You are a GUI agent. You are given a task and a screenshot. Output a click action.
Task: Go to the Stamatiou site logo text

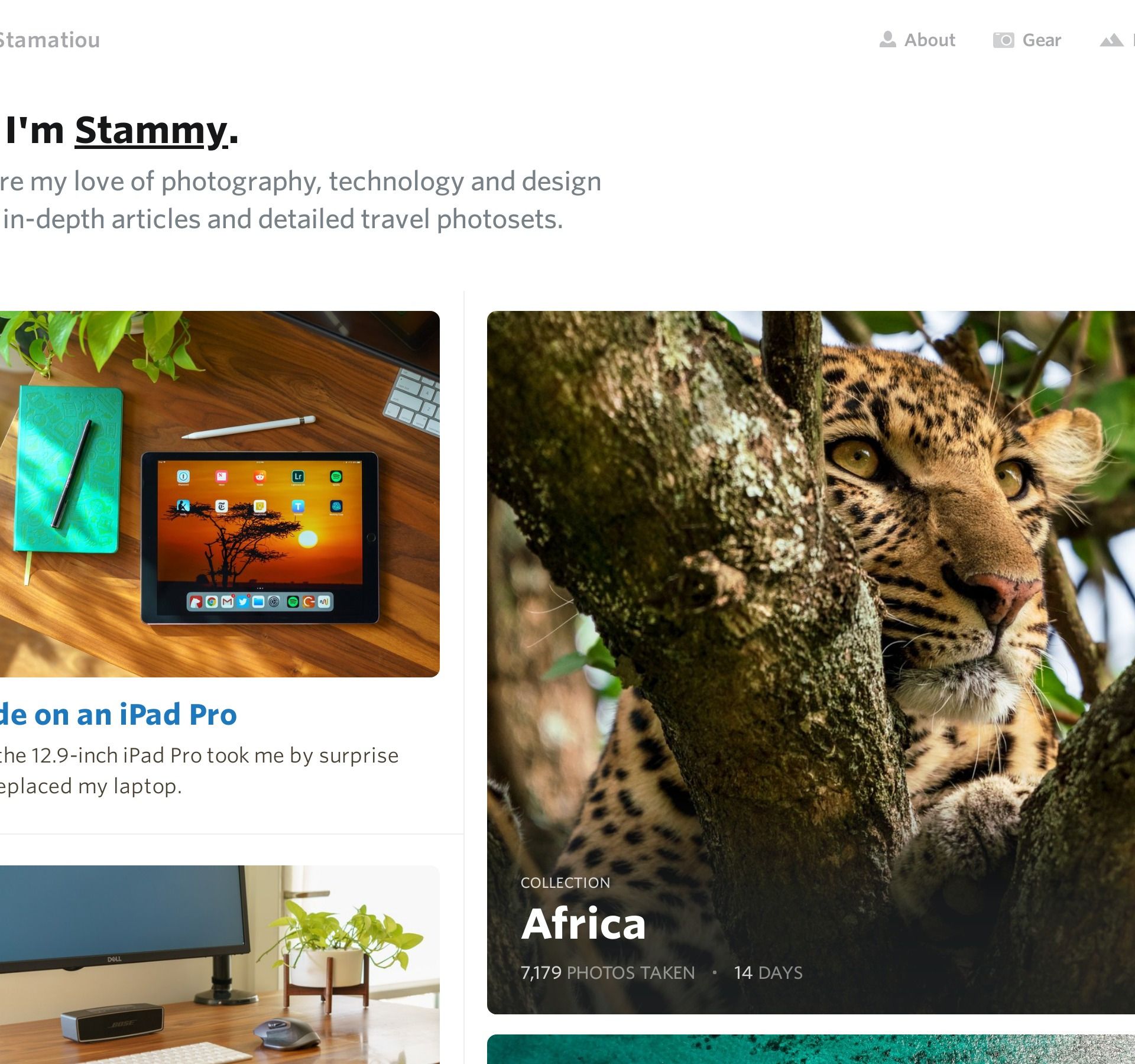click(50, 40)
